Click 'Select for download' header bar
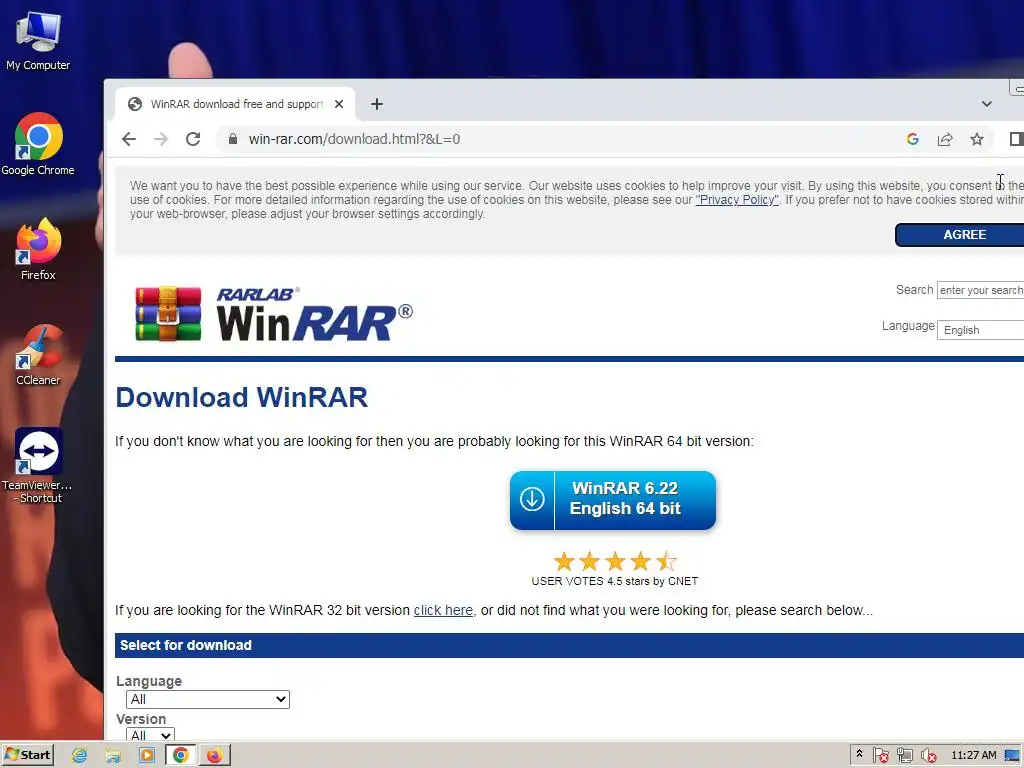 click(x=569, y=645)
